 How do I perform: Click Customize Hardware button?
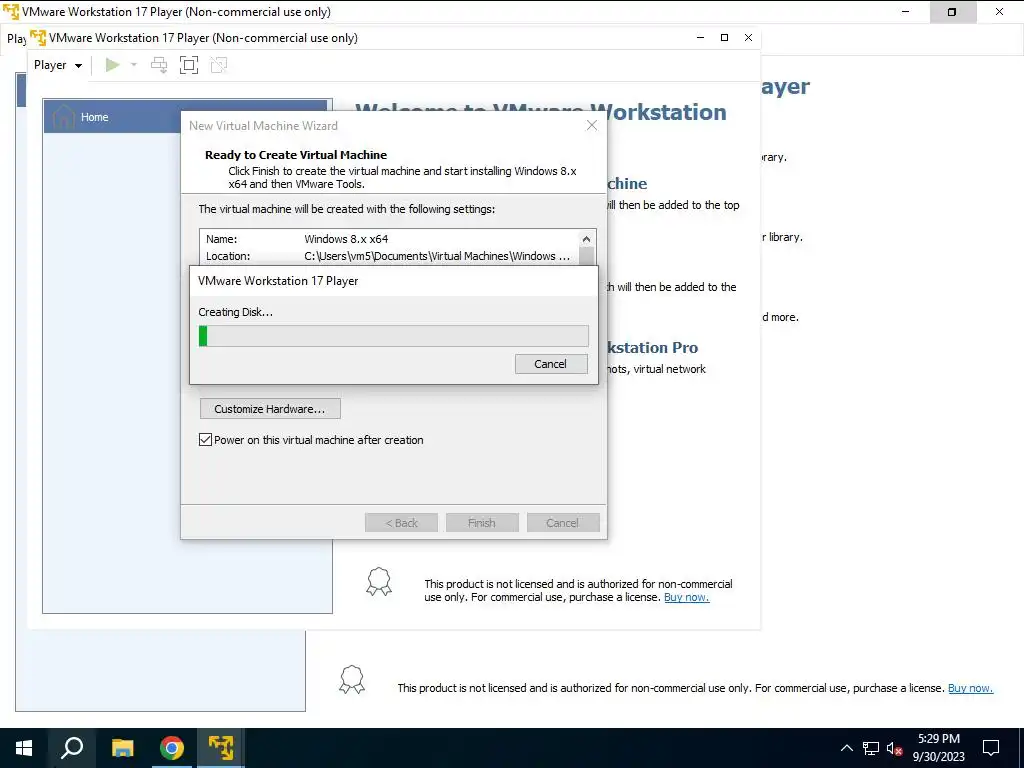click(x=270, y=409)
